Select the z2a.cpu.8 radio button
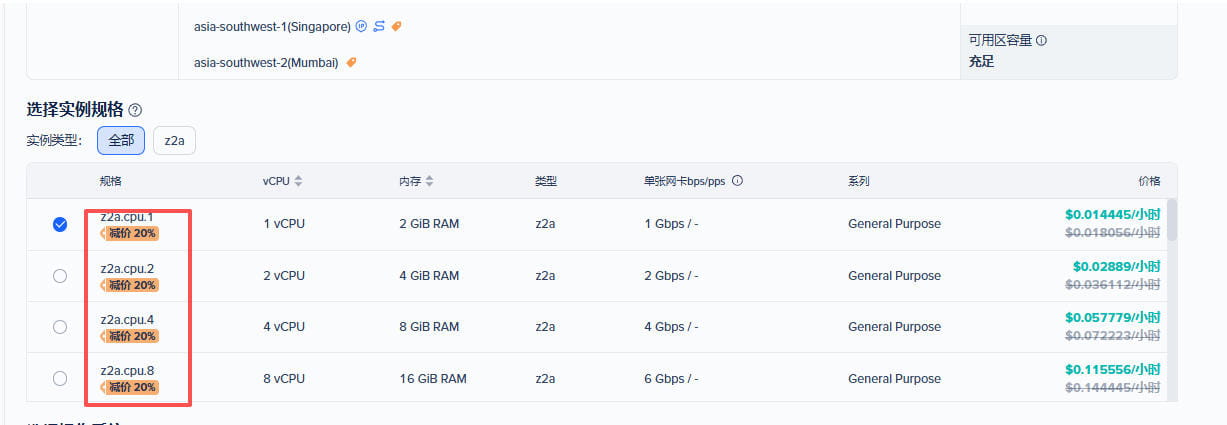This screenshot has width=1227, height=425. pyautogui.click(x=60, y=378)
